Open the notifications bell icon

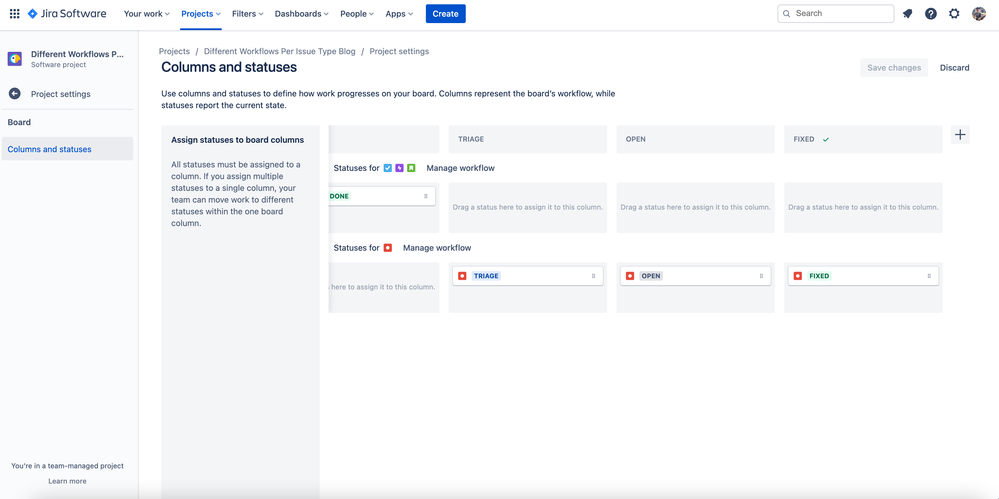[x=908, y=13]
